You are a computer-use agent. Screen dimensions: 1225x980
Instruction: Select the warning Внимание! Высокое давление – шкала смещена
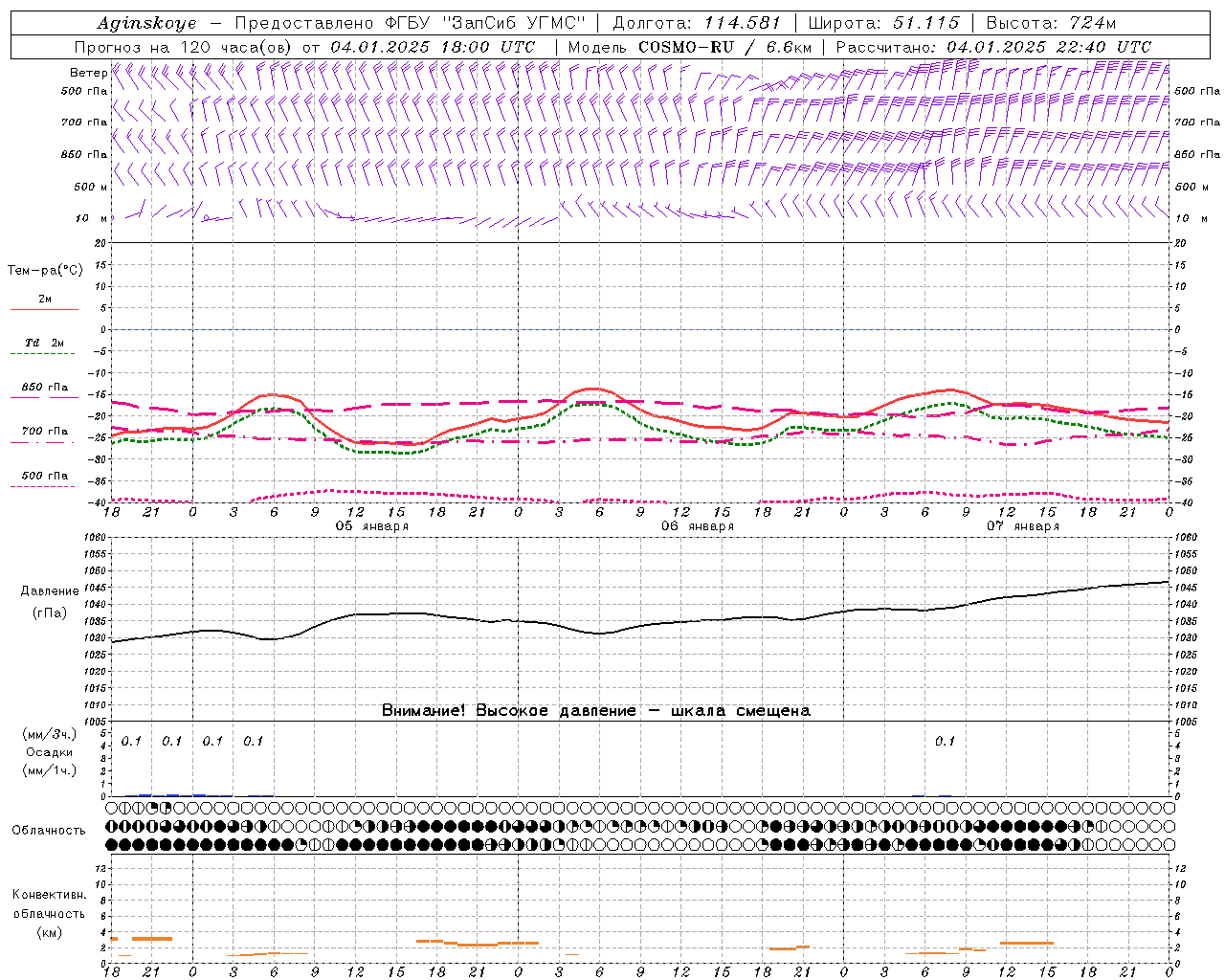595,711
